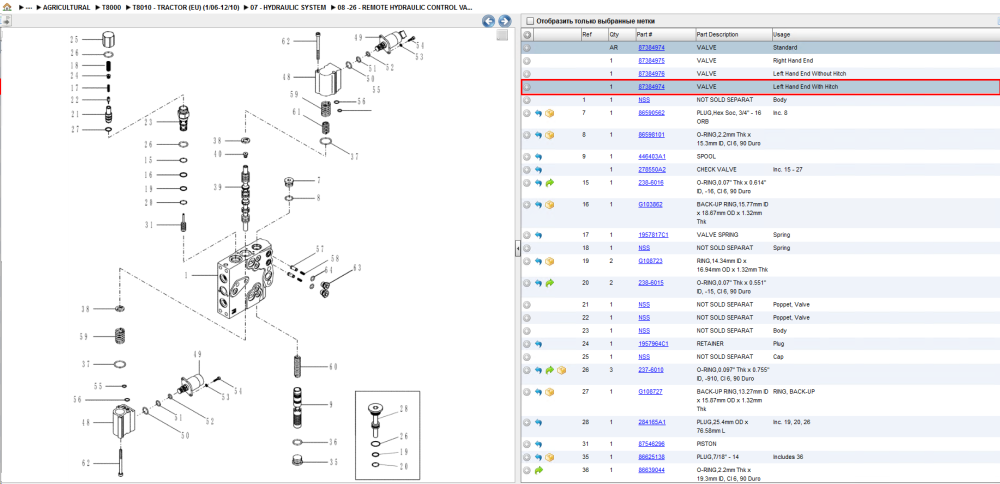1000x484 pixels.
Task: Open 08-26 REMOTE HYDRAULIC CONTROL breadcrumb
Action: click(404, 8)
